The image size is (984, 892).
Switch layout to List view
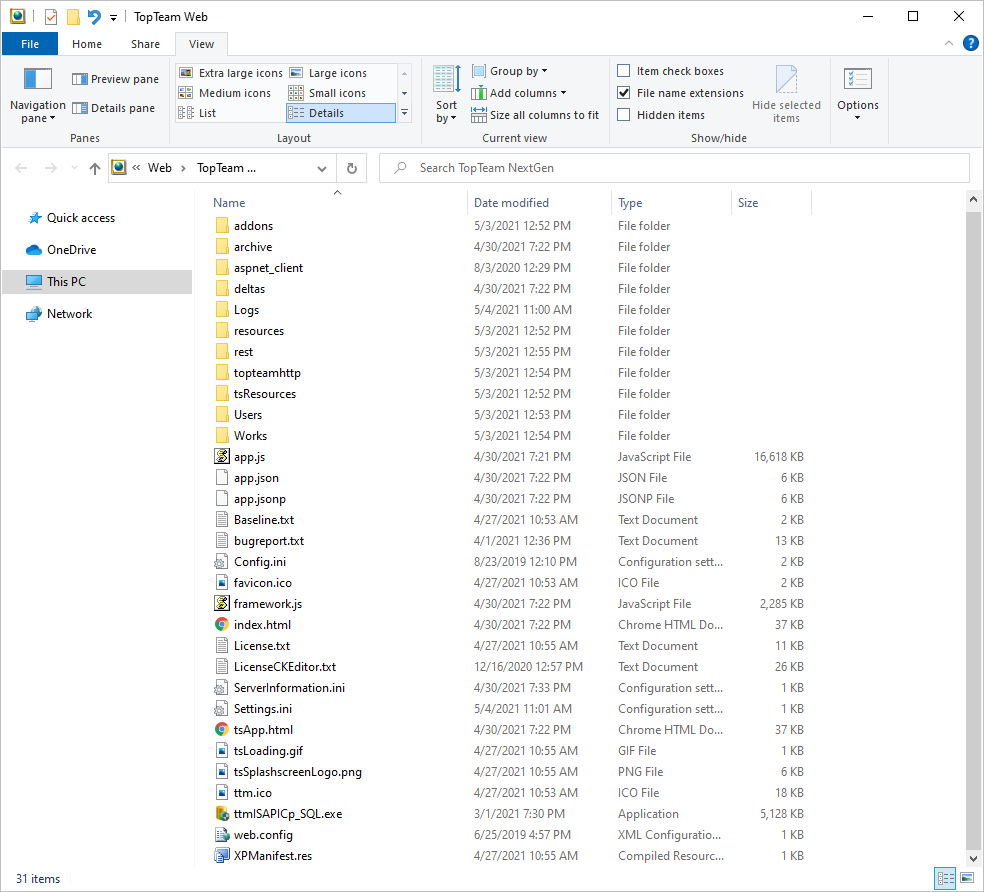(x=197, y=113)
